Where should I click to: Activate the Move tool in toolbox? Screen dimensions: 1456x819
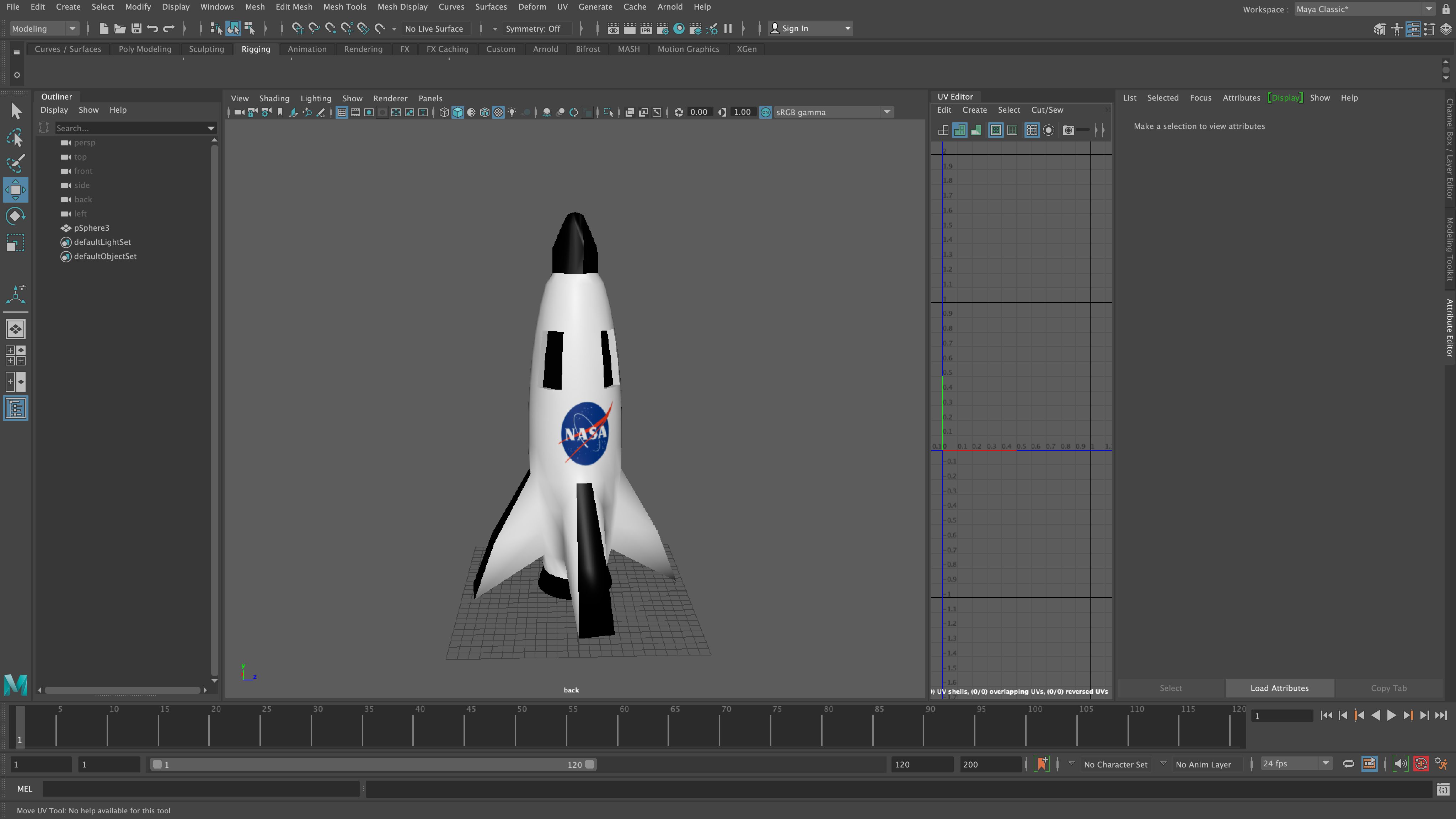pyautogui.click(x=16, y=190)
